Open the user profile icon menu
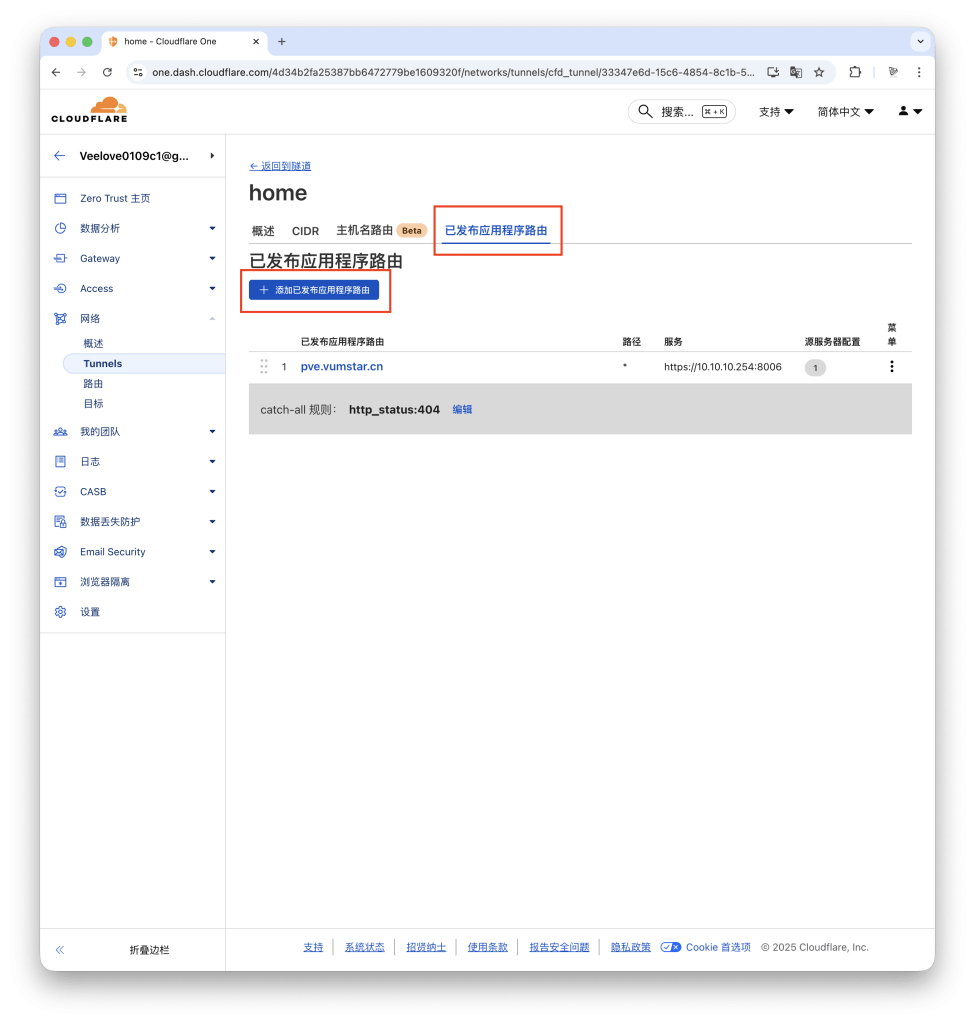The height and width of the screenshot is (1024, 975). click(909, 112)
